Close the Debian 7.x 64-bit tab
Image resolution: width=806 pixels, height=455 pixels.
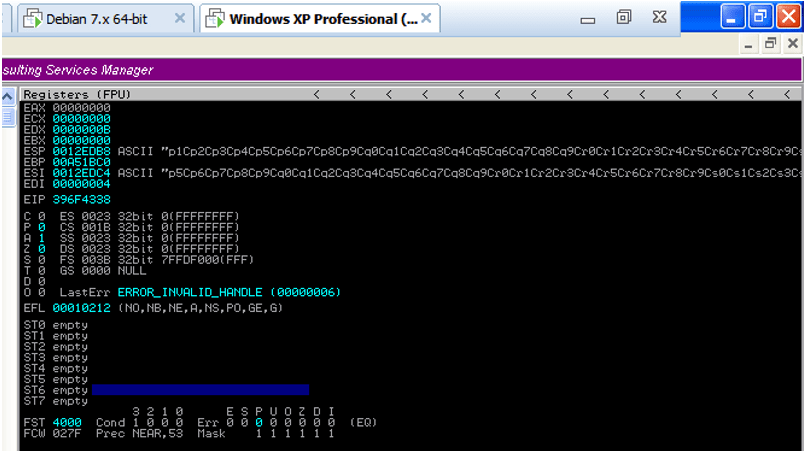(180, 18)
